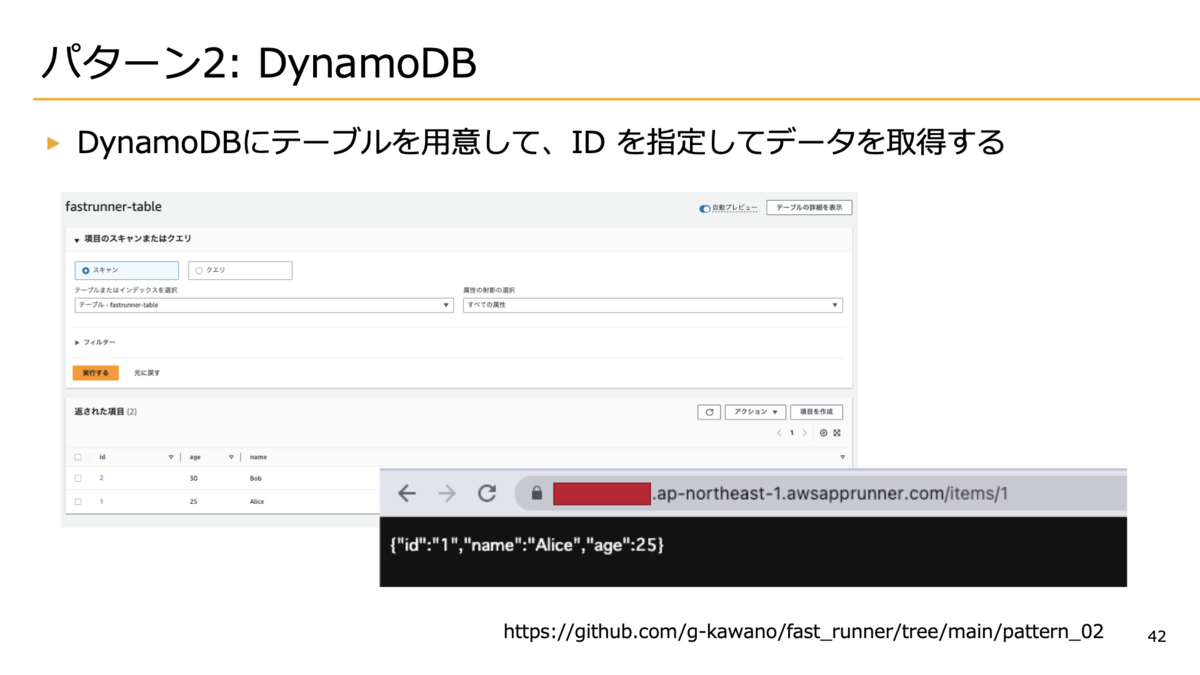Click the padlock site info icon
This screenshot has height=675, width=1200.
[536, 493]
